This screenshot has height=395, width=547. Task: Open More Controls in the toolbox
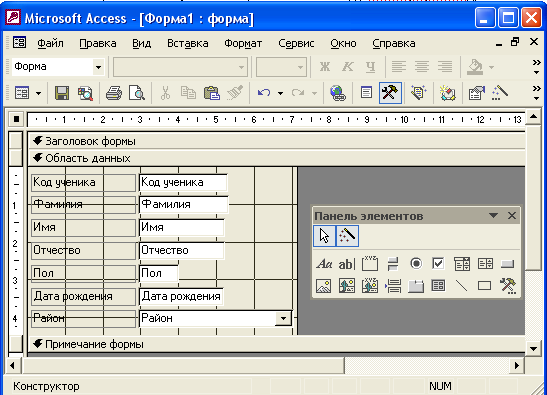pos(508,286)
